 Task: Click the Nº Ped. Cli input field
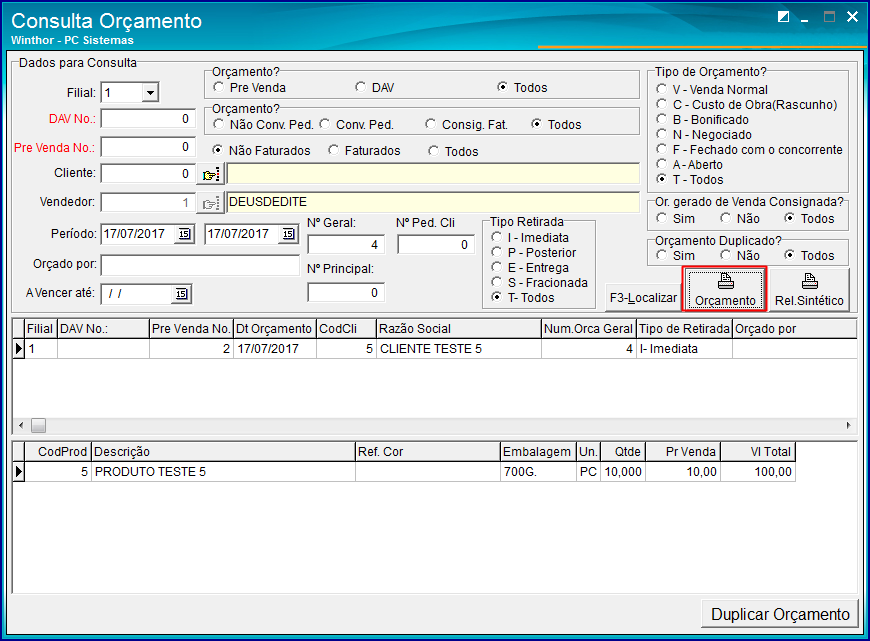436,245
